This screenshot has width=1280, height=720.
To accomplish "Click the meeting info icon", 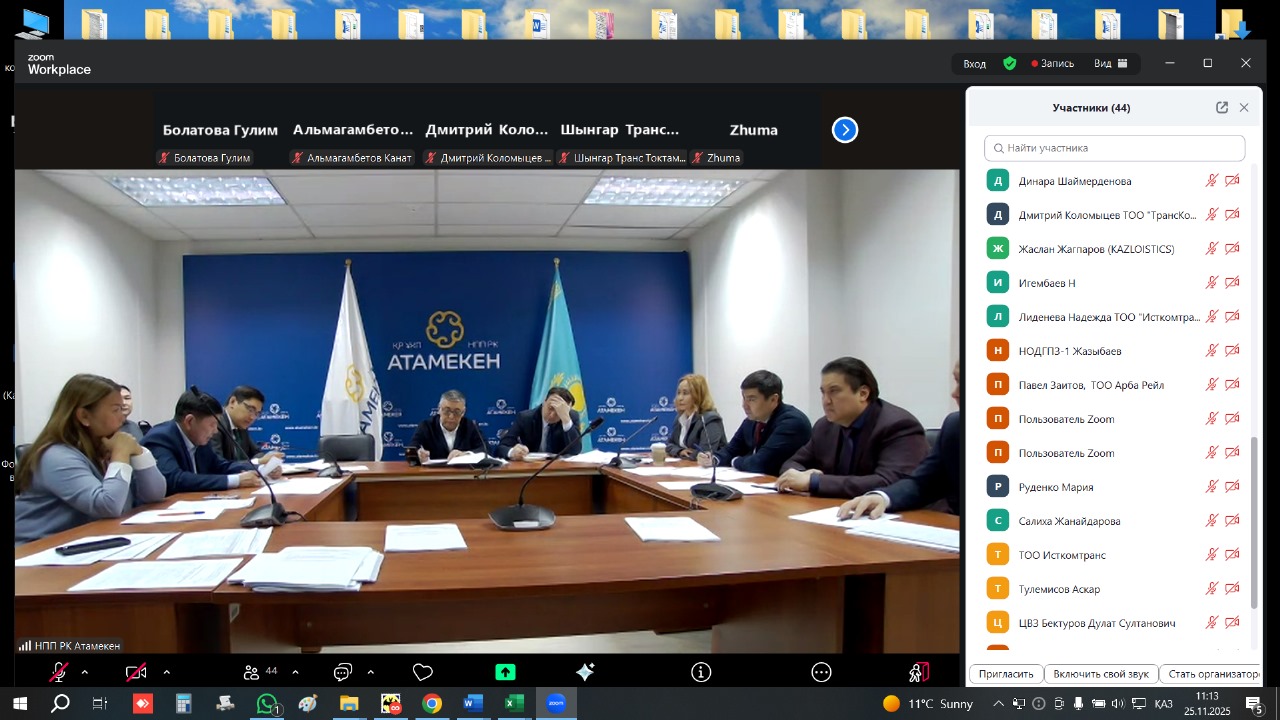I will tap(702, 673).
